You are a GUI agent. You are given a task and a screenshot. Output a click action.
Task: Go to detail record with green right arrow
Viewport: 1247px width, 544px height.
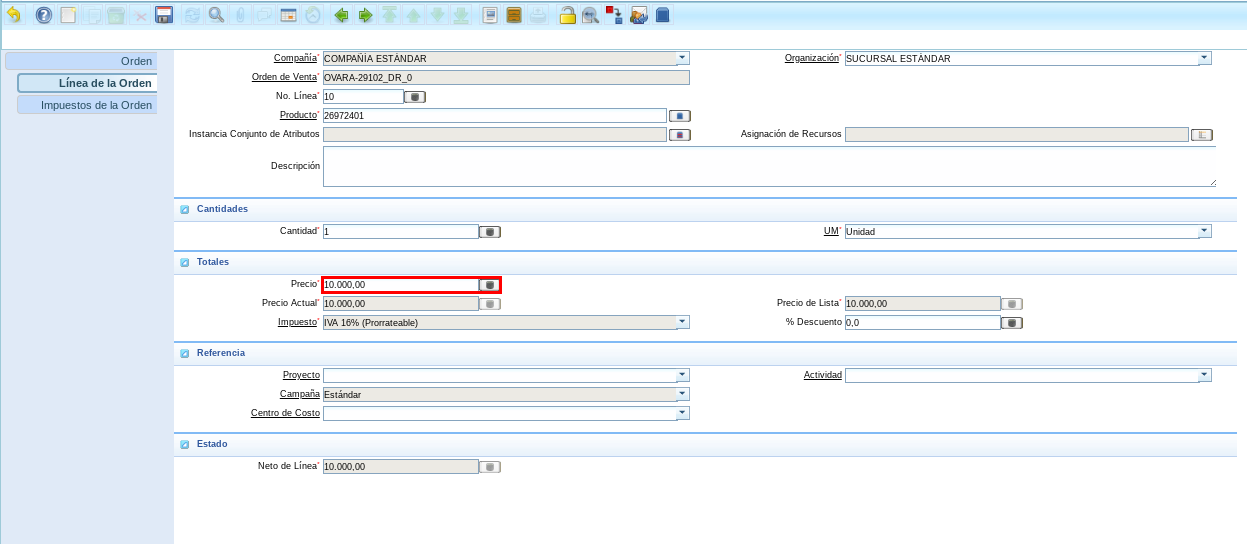click(x=365, y=15)
